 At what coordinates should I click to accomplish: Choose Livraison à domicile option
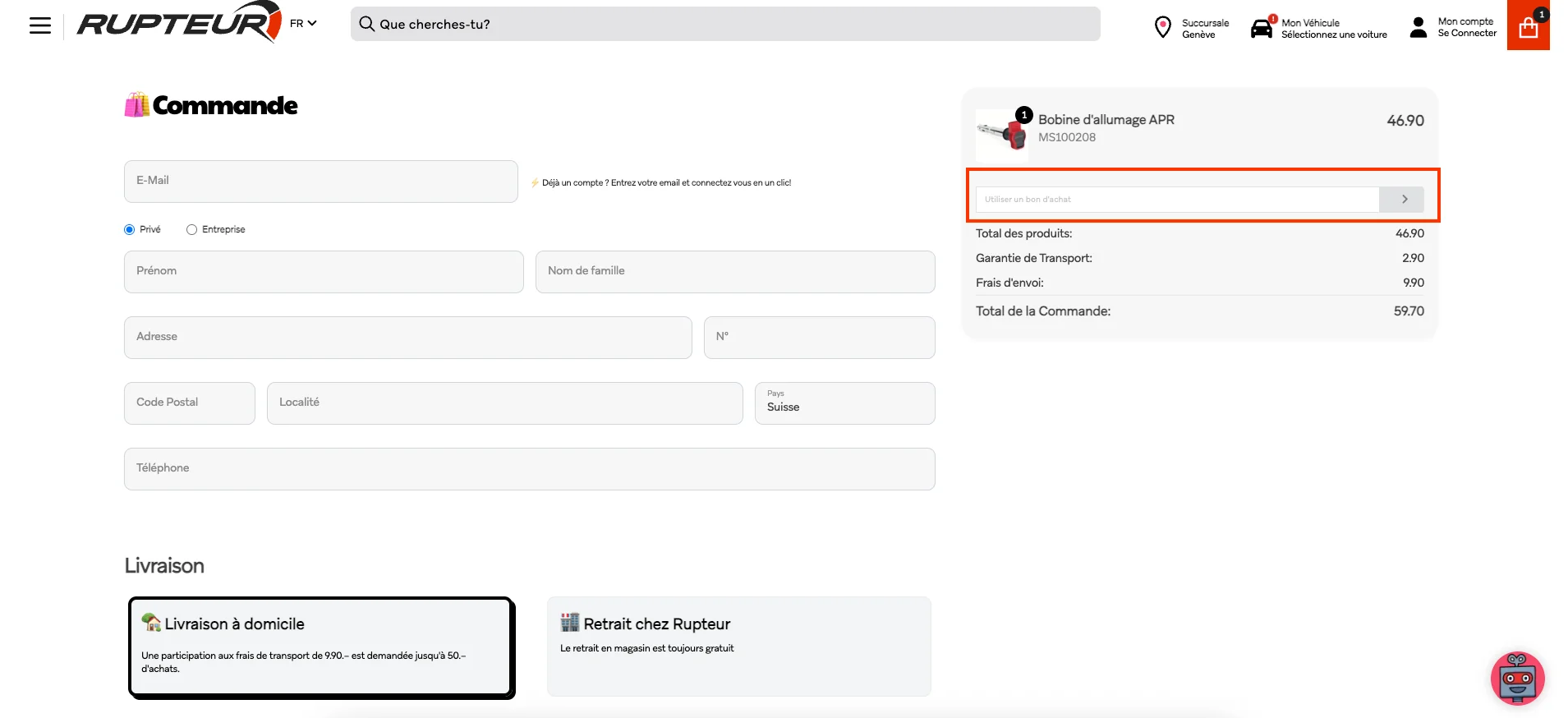tap(321, 647)
